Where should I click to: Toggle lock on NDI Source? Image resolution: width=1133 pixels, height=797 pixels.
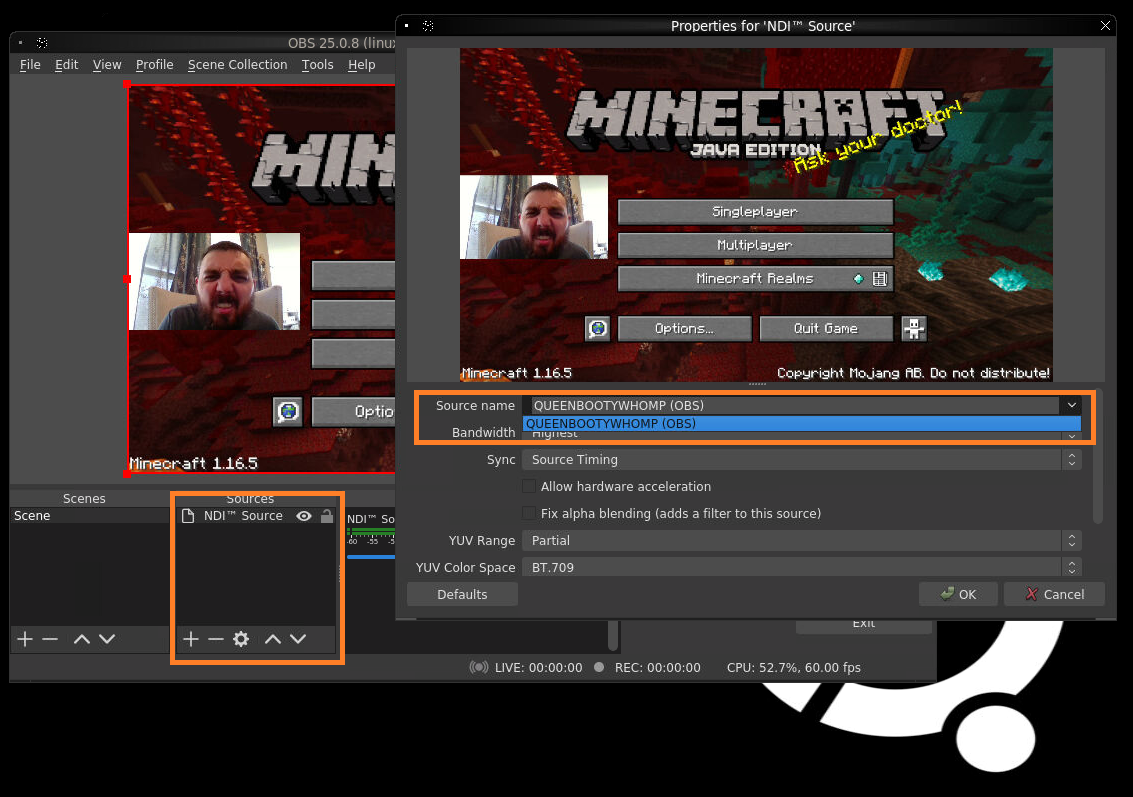(327, 516)
